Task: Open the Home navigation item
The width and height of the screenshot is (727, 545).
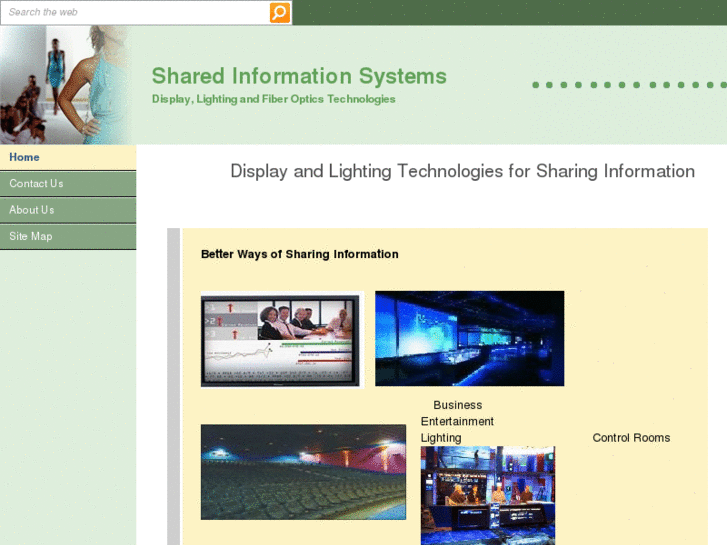Action: click(68, 157)
